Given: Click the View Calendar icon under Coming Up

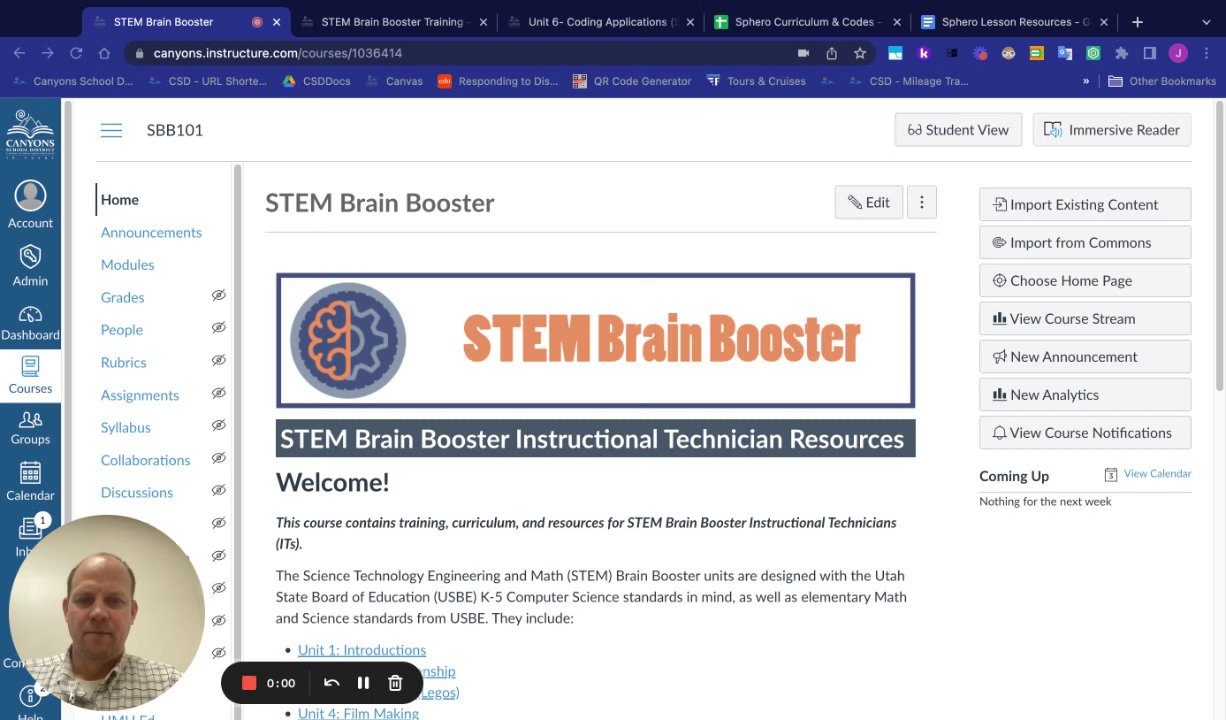Looking at the screenshot, I should 1110,474.
